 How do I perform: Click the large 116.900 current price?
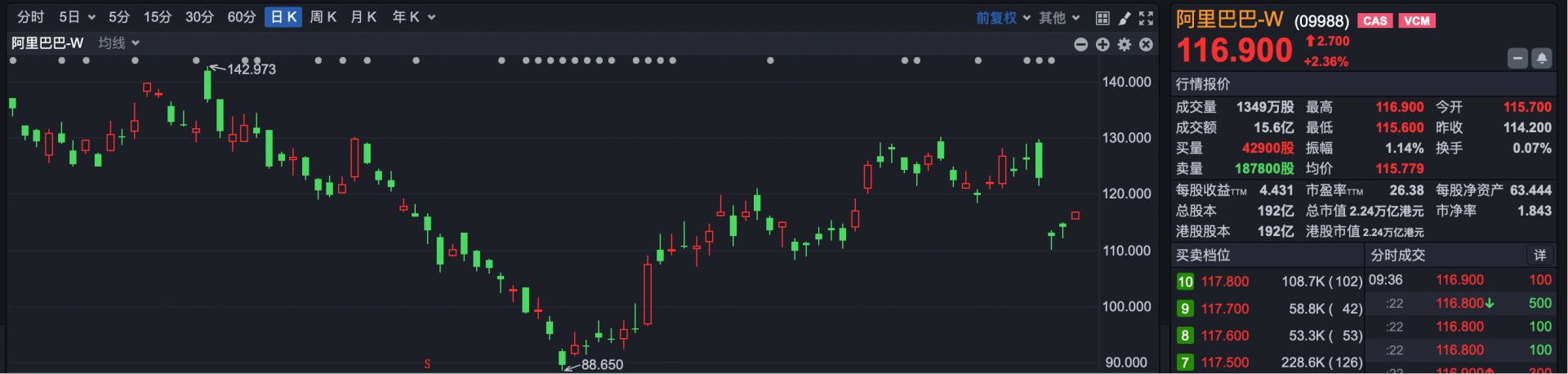[1234, 51]
